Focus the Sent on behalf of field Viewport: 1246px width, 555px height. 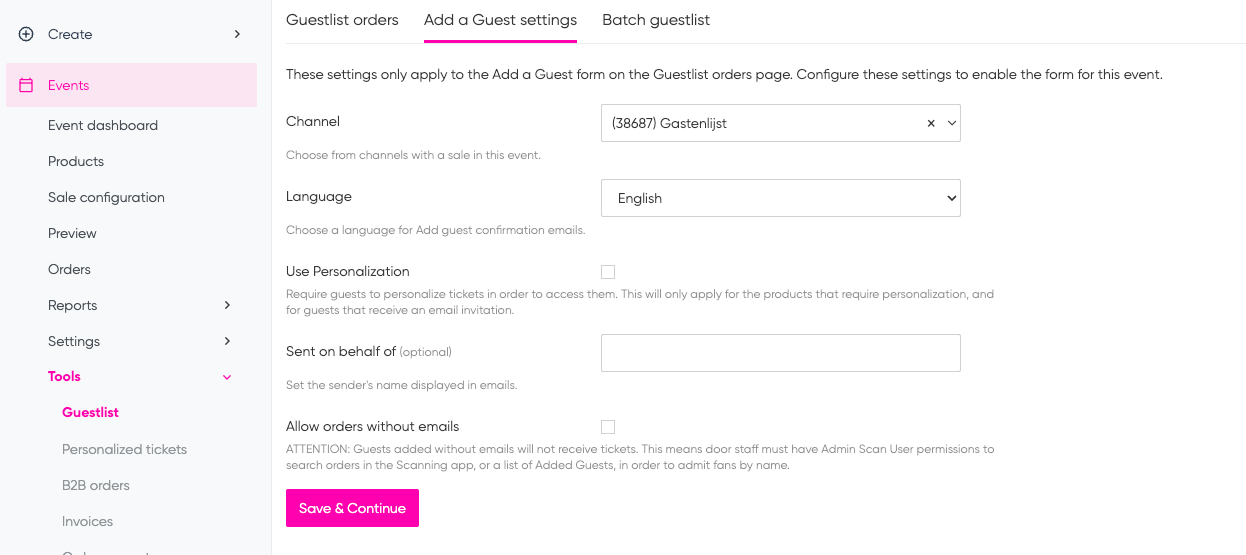[781, 353]
